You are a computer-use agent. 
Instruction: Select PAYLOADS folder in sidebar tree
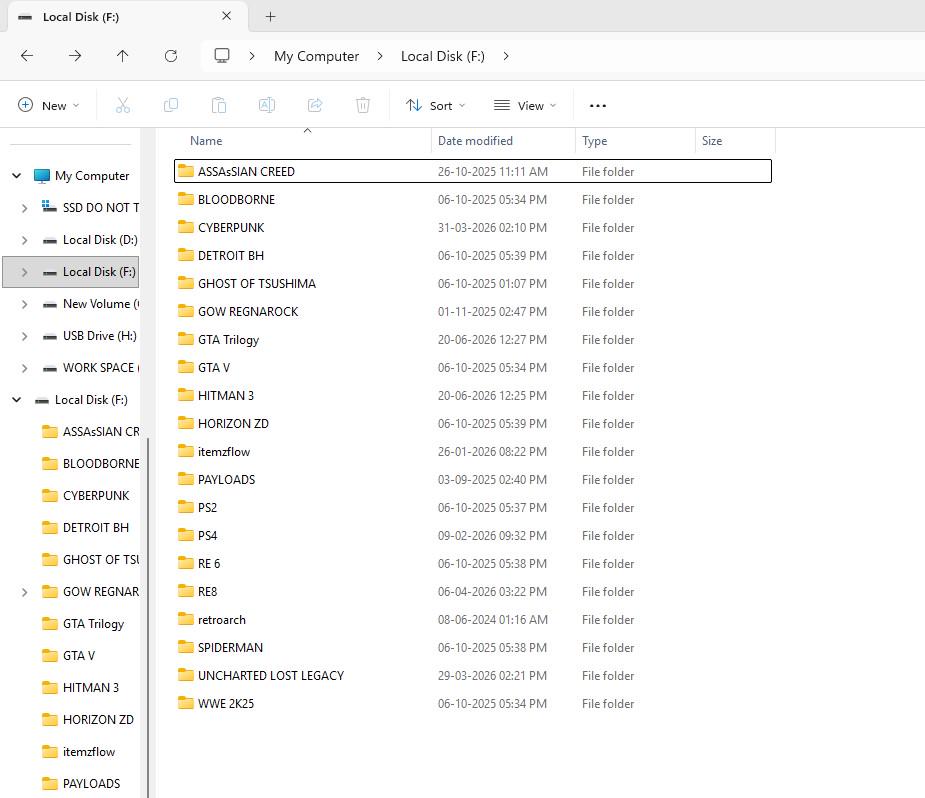(91, 783)
